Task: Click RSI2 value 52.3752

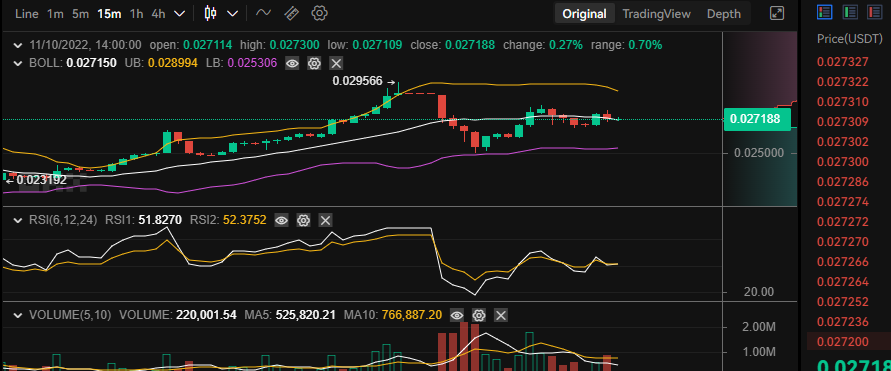Action: point(245,220)
